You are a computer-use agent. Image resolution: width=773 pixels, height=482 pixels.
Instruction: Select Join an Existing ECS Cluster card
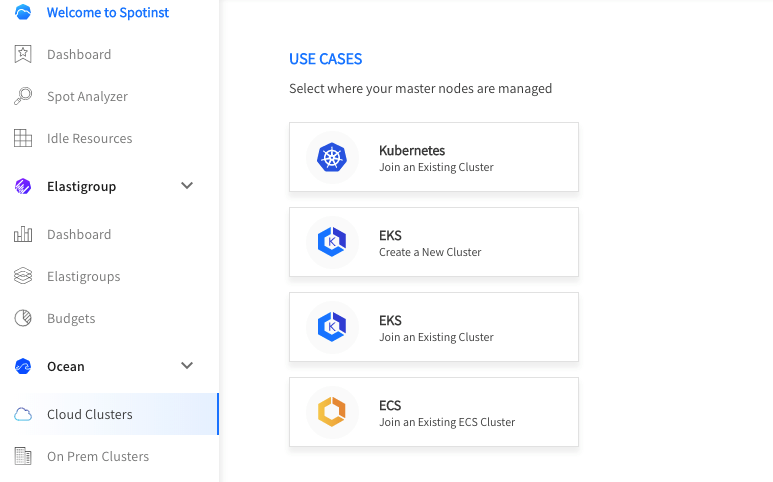[433, 412]
